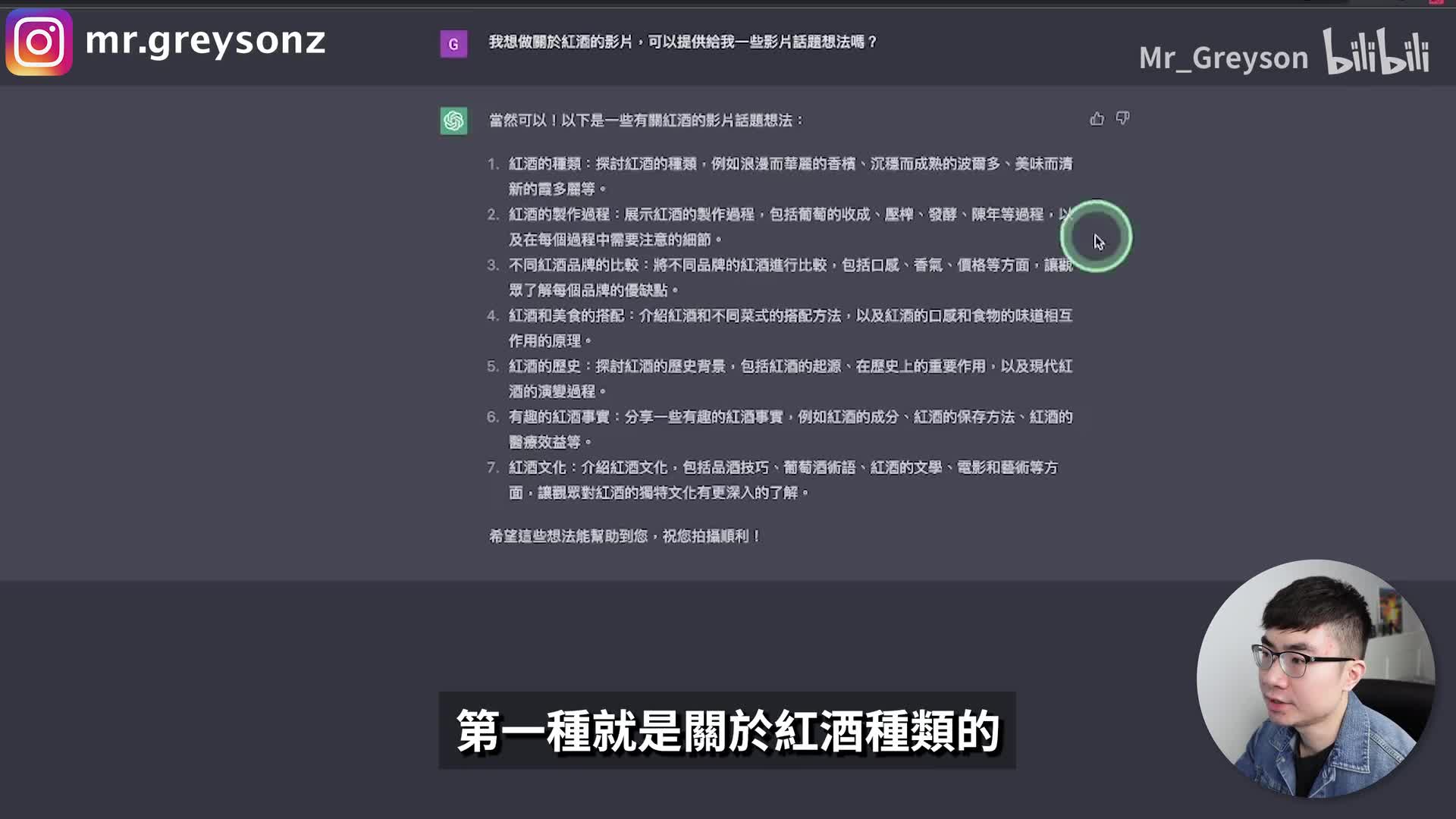Click the thumbs up feedback icon

[1097, 119]
